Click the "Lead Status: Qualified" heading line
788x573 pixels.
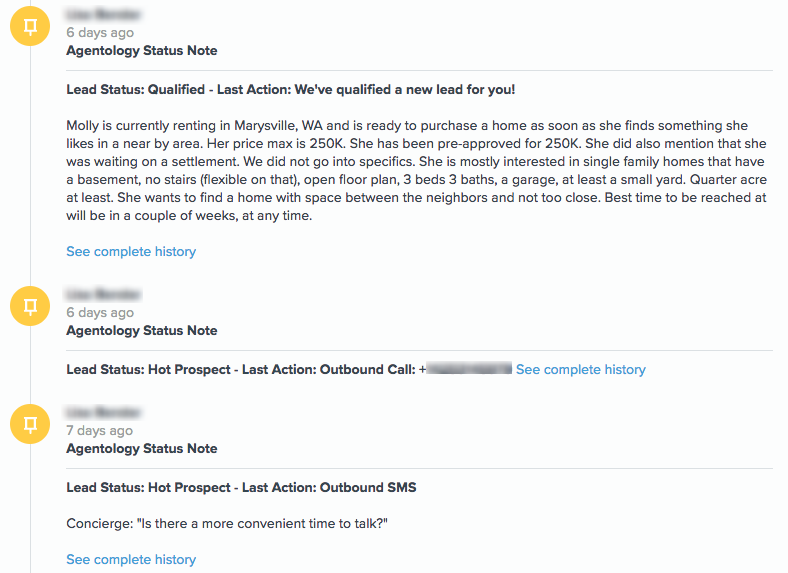290,90
